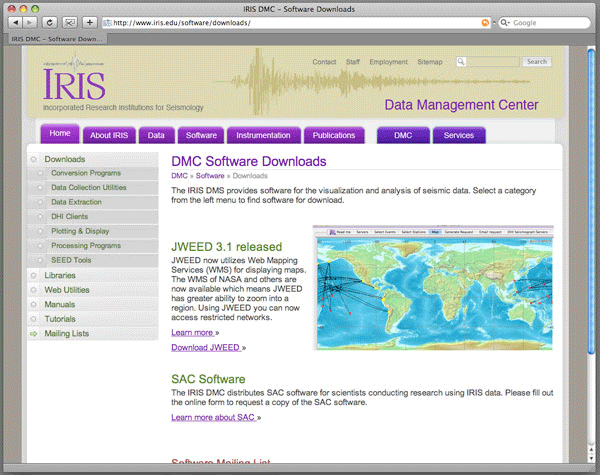Click the IRIS logo in the header
600x475 pixels.
pos(74,81)
